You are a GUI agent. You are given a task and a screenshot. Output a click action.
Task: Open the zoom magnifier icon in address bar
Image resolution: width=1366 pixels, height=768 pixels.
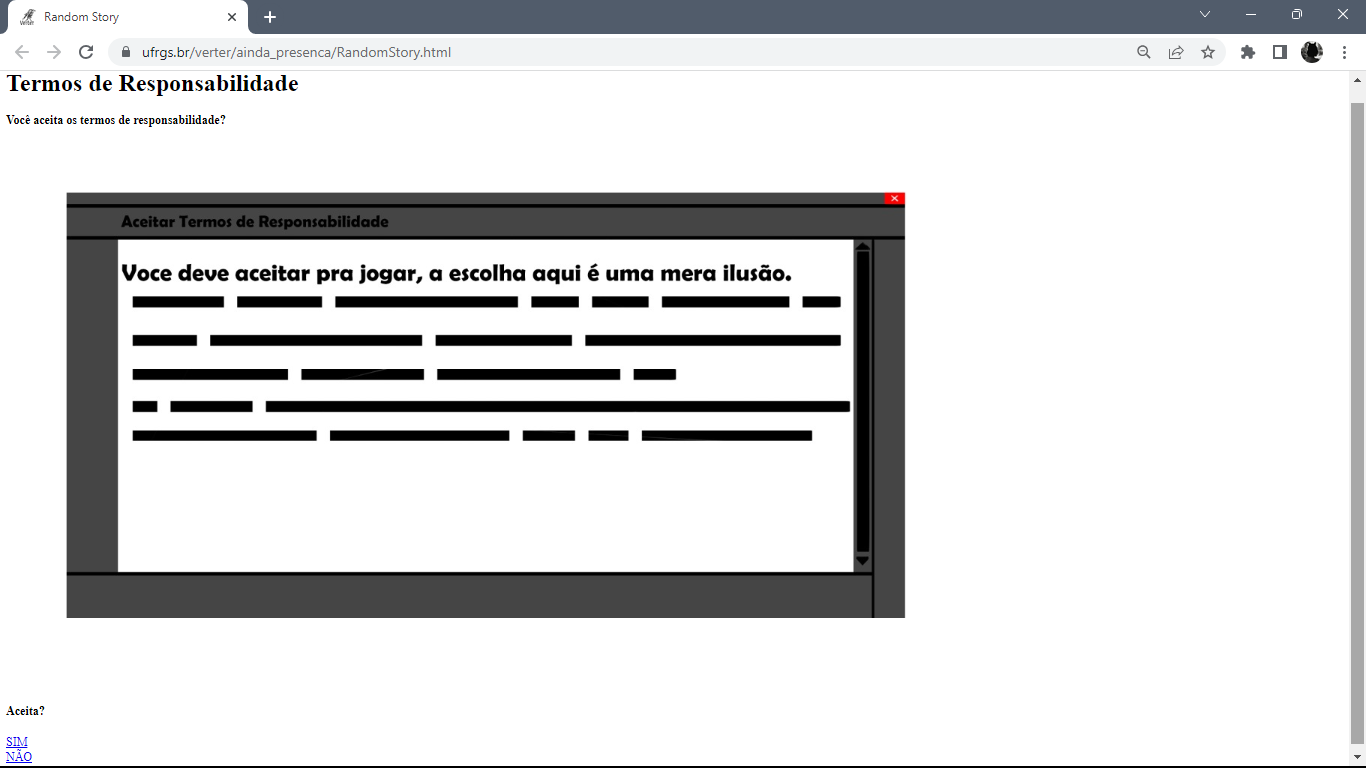pos(1144,52)
